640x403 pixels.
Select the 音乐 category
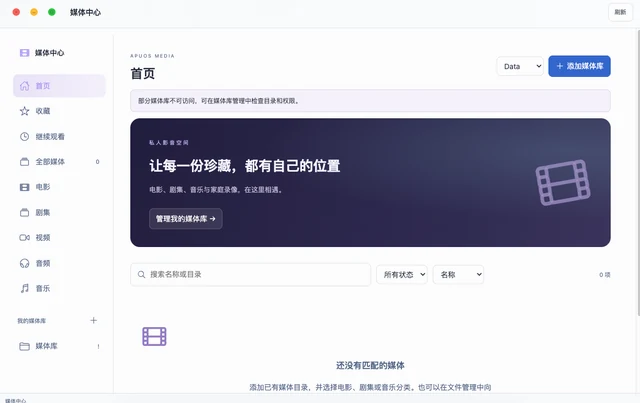(x=59, y=288)
